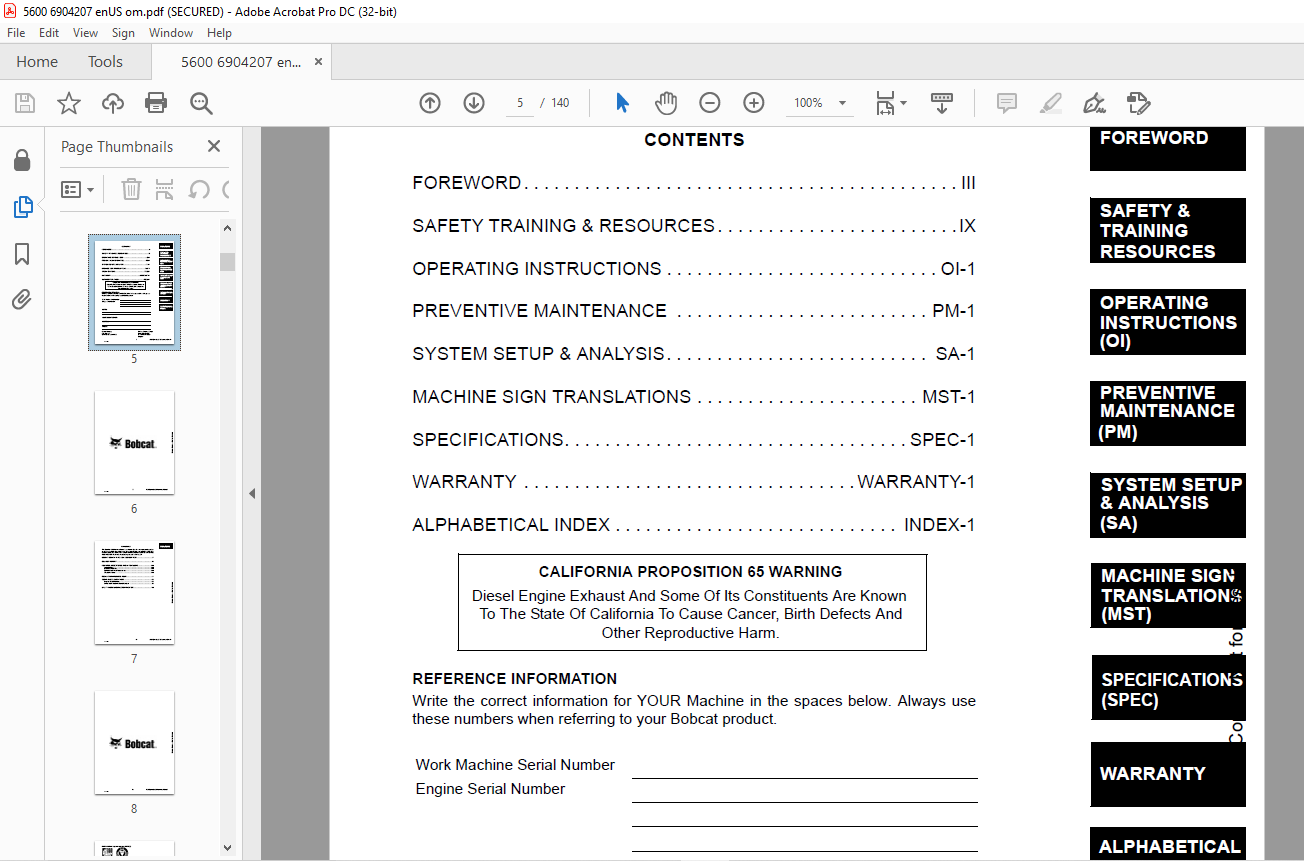Viewport: 1304px width, 861px height.
Task: Print the document using printer icon
Action: [x=156, y=103]
